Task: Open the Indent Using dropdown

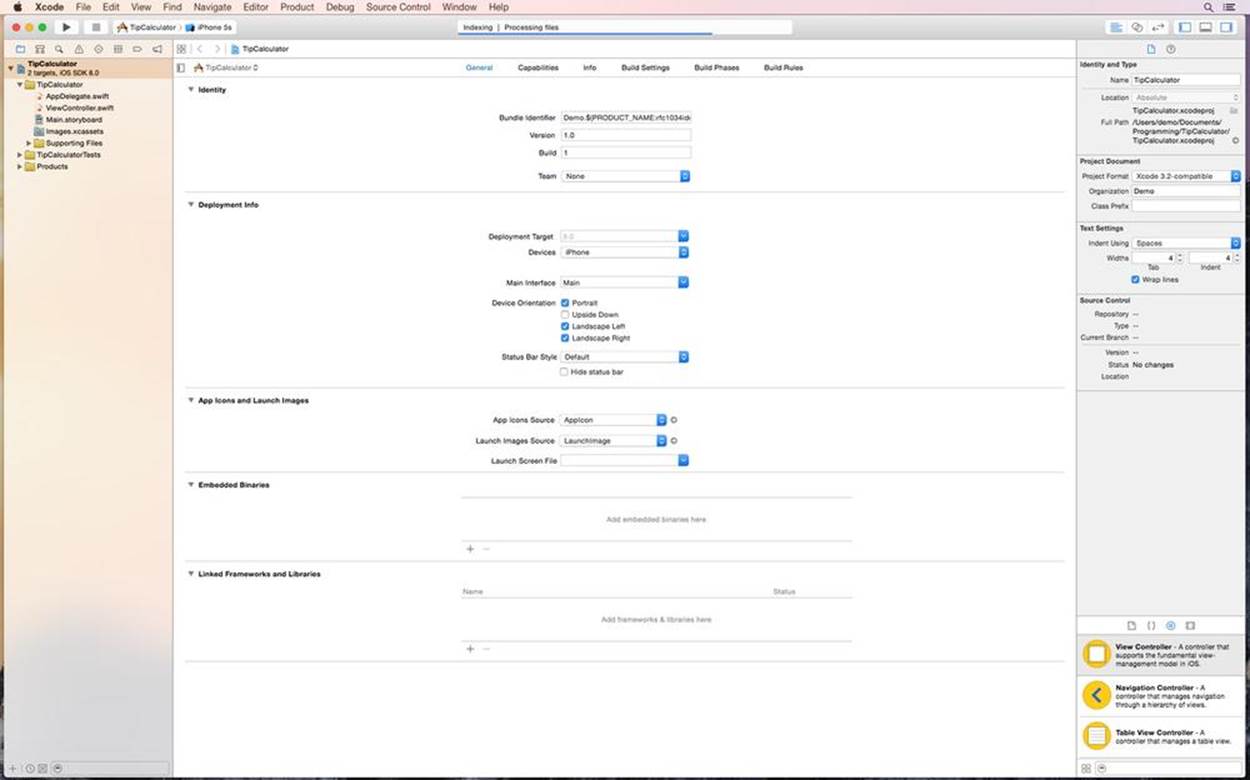Action: click(x=1187, y=243)
